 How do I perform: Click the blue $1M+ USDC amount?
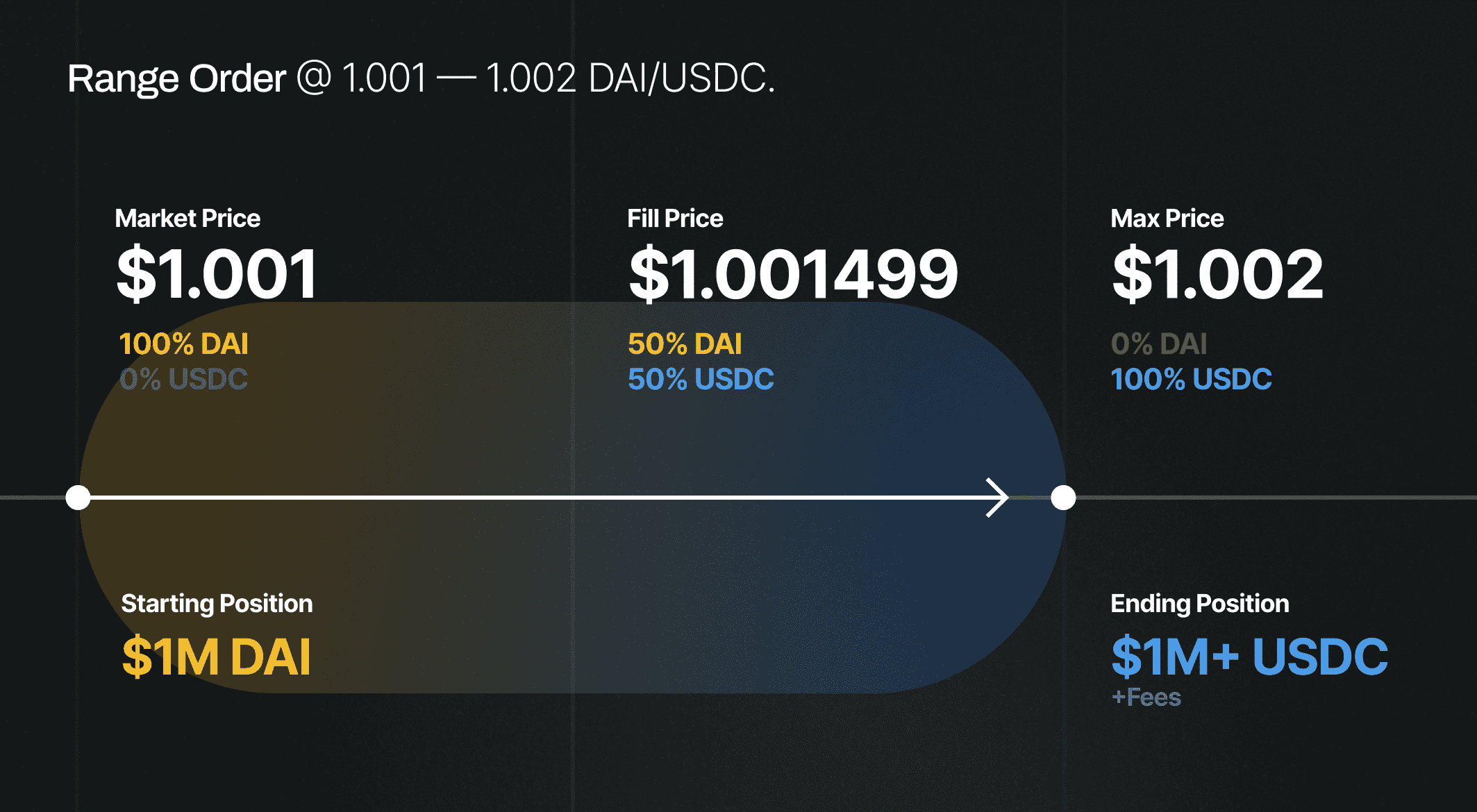pyautogui.click(x=1249, y=657)
